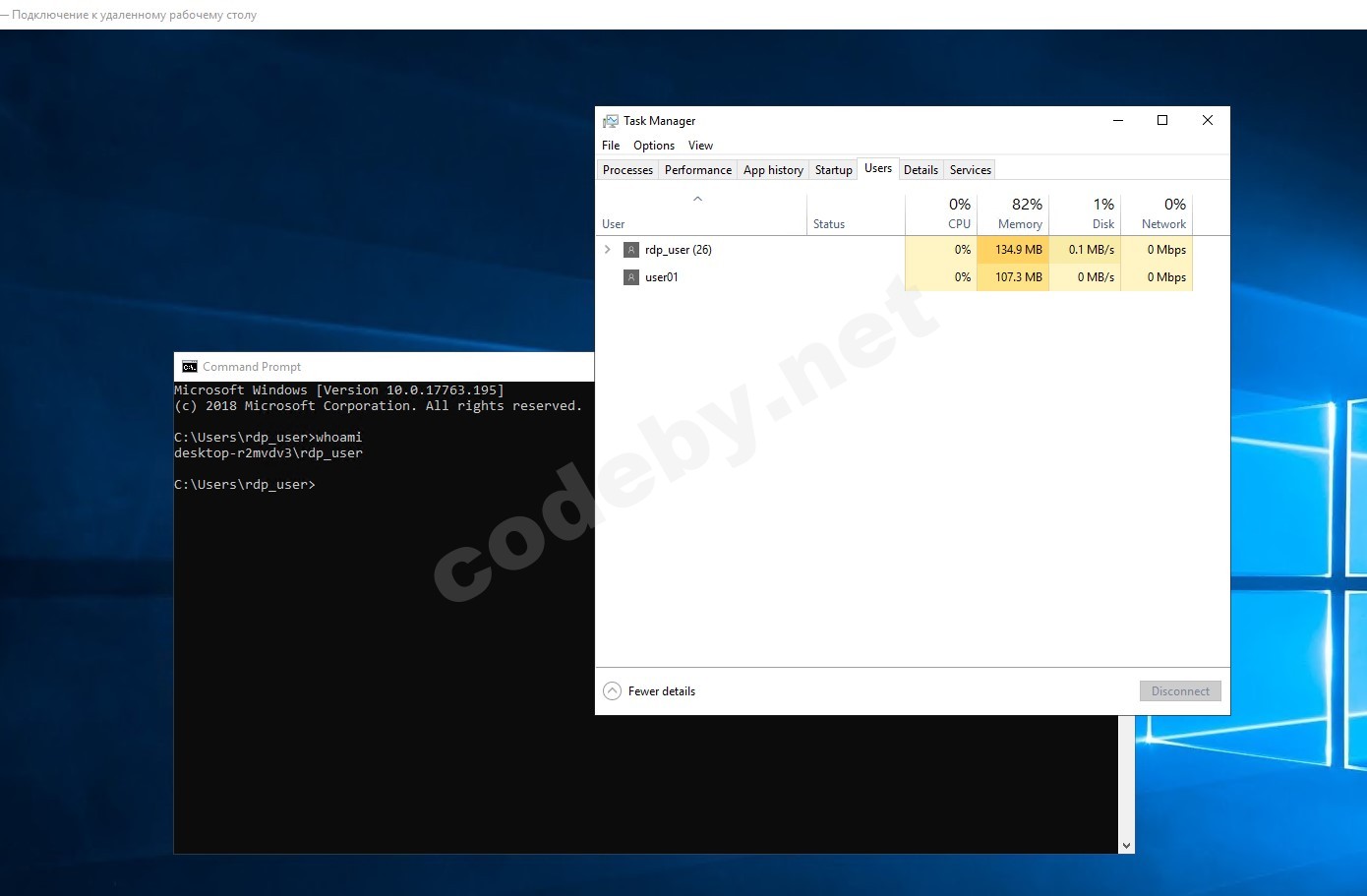Select the rdp_user avatar icon
1367x896 pixels.
click(631, 250)
